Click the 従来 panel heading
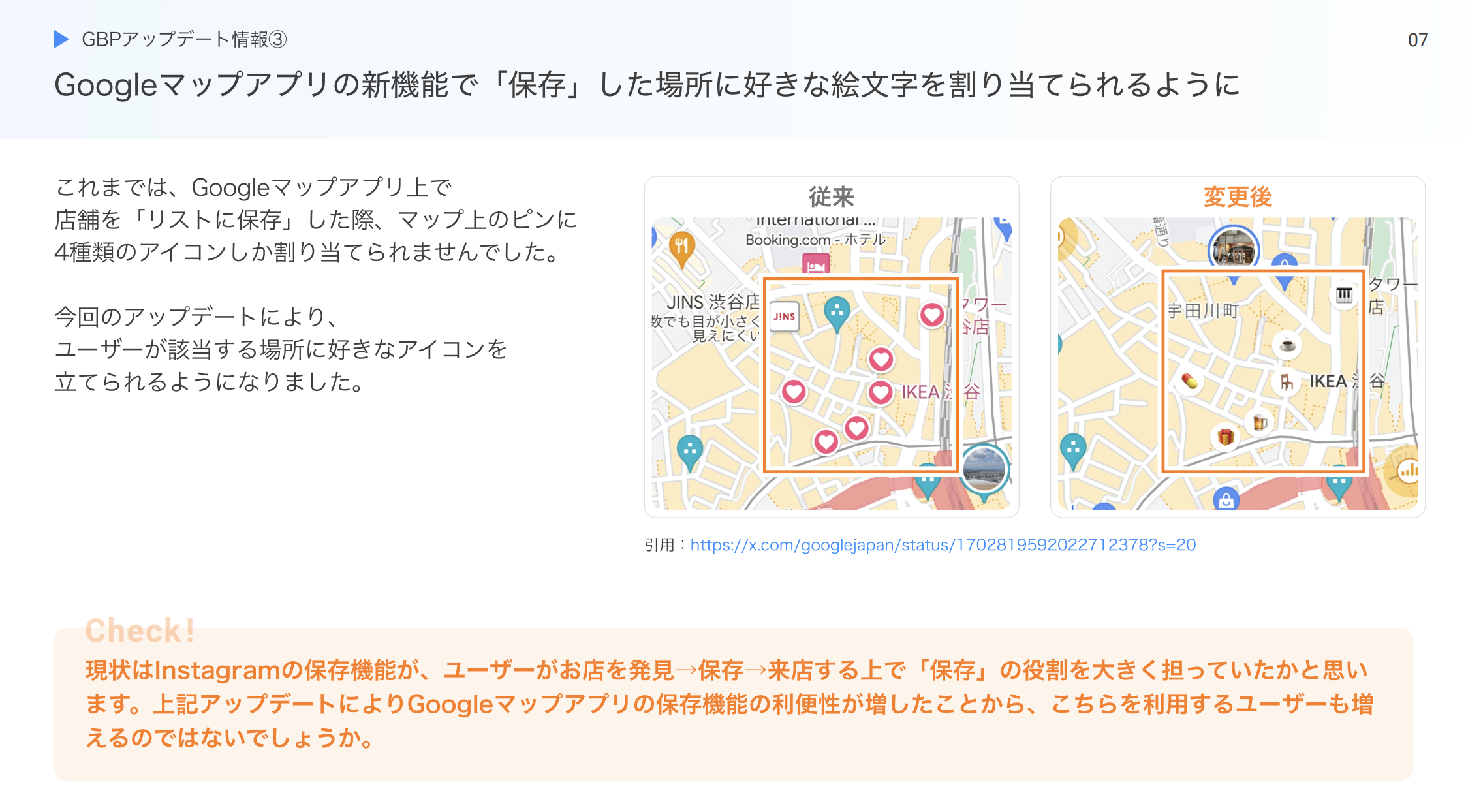 click(831, 196)
